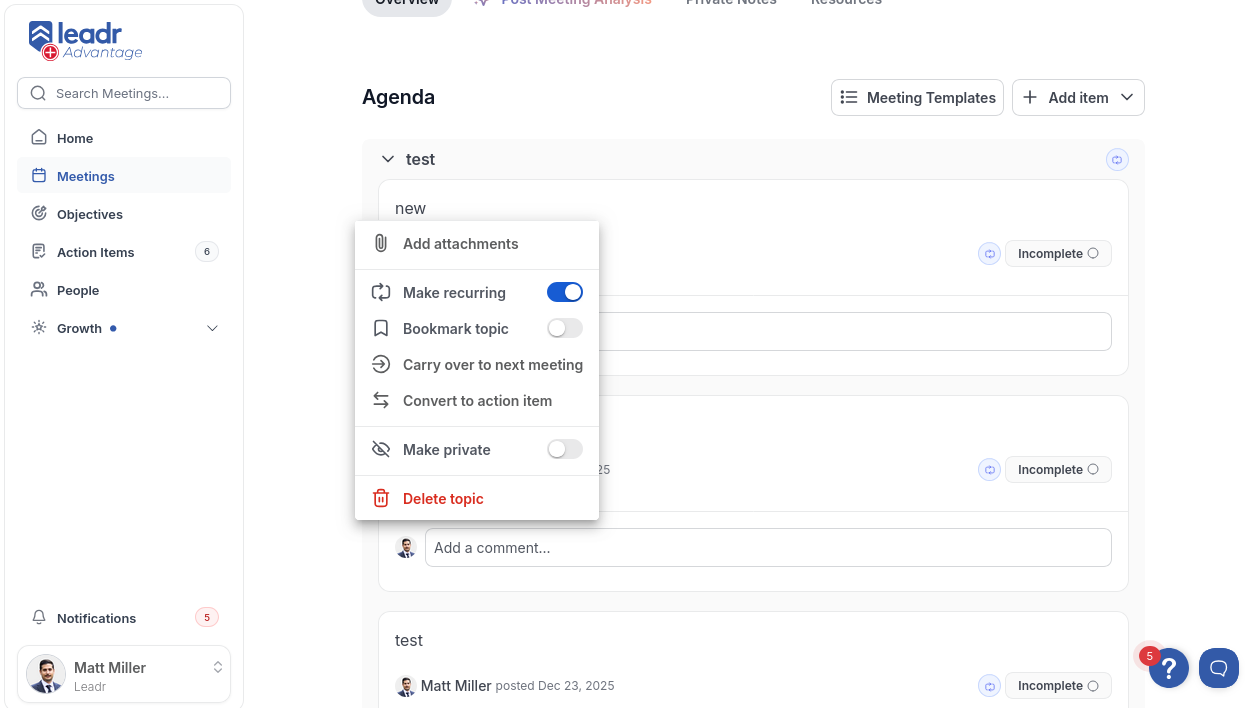The height and width of the screenshot is (708, 1259).
Task: Open the chat support bubble icon
Action: [x=1218, y=668]
